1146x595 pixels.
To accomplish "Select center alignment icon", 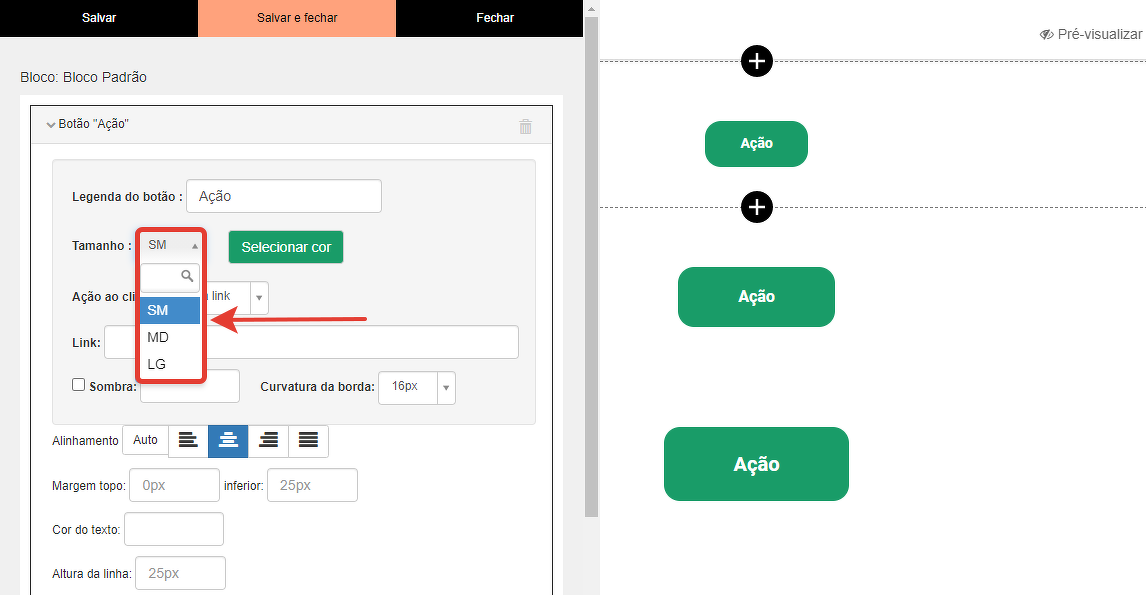I will [228, 441].
